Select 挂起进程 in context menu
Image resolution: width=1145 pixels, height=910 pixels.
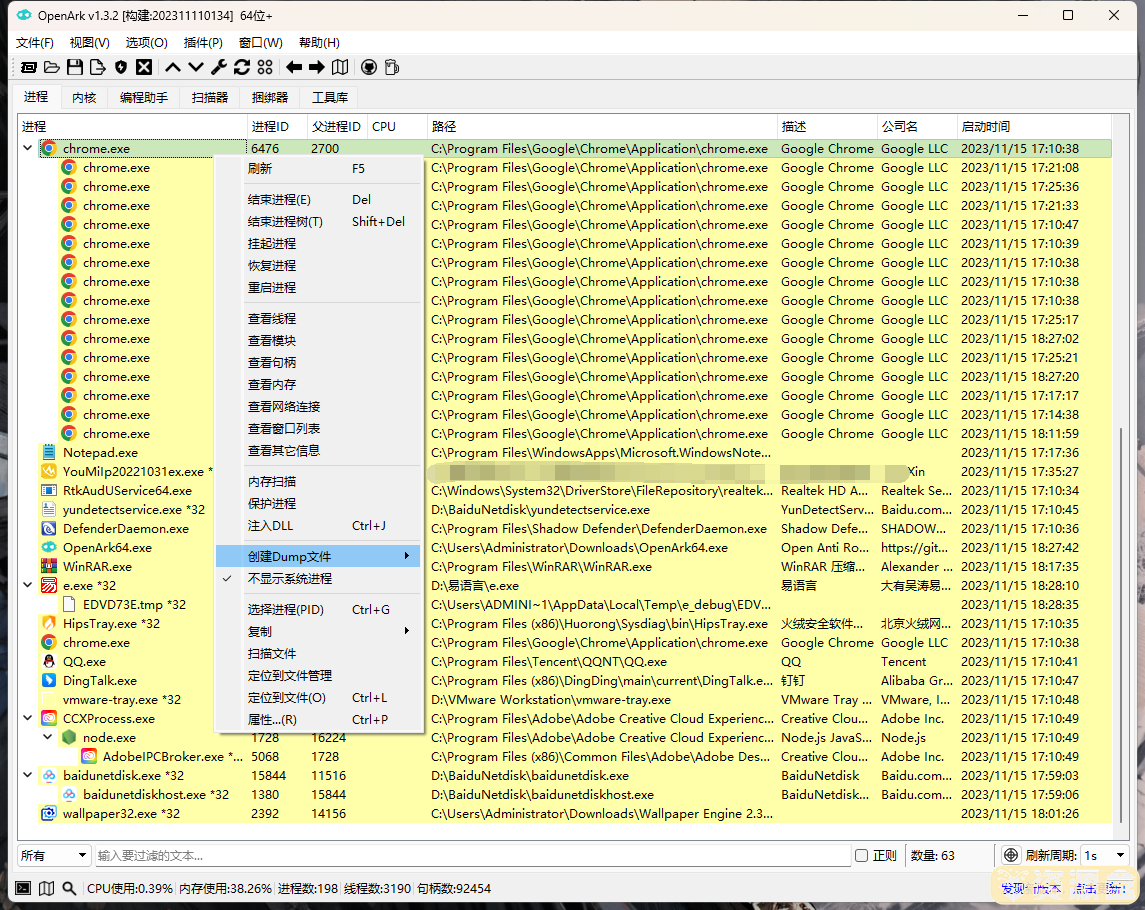[x=318, y=243]
